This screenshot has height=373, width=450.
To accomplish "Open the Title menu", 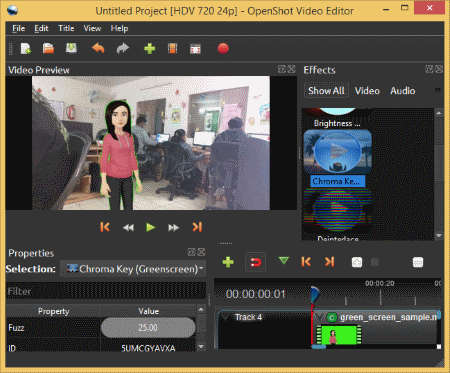I will [66, 28].
